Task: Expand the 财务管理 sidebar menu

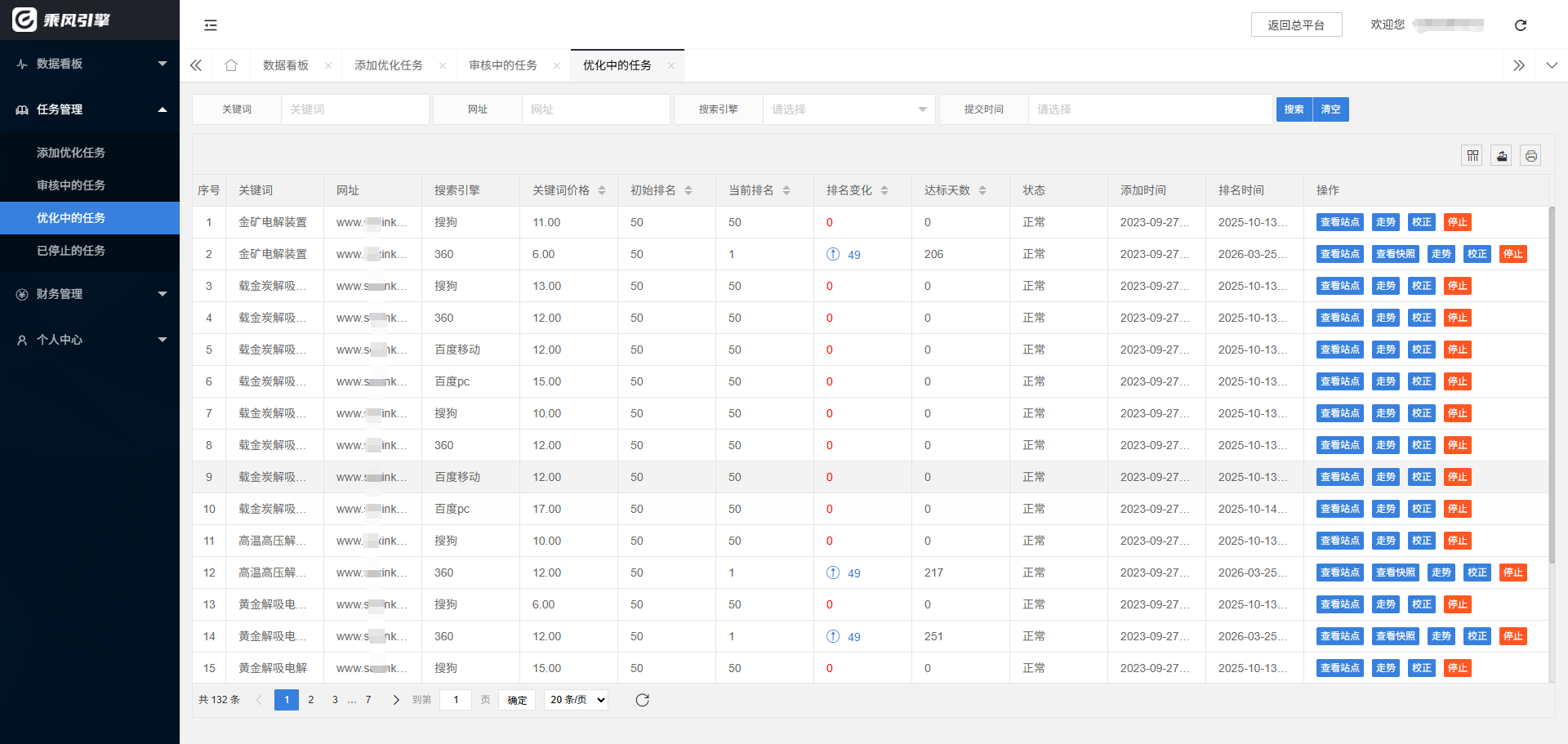Action: [90, 294]
